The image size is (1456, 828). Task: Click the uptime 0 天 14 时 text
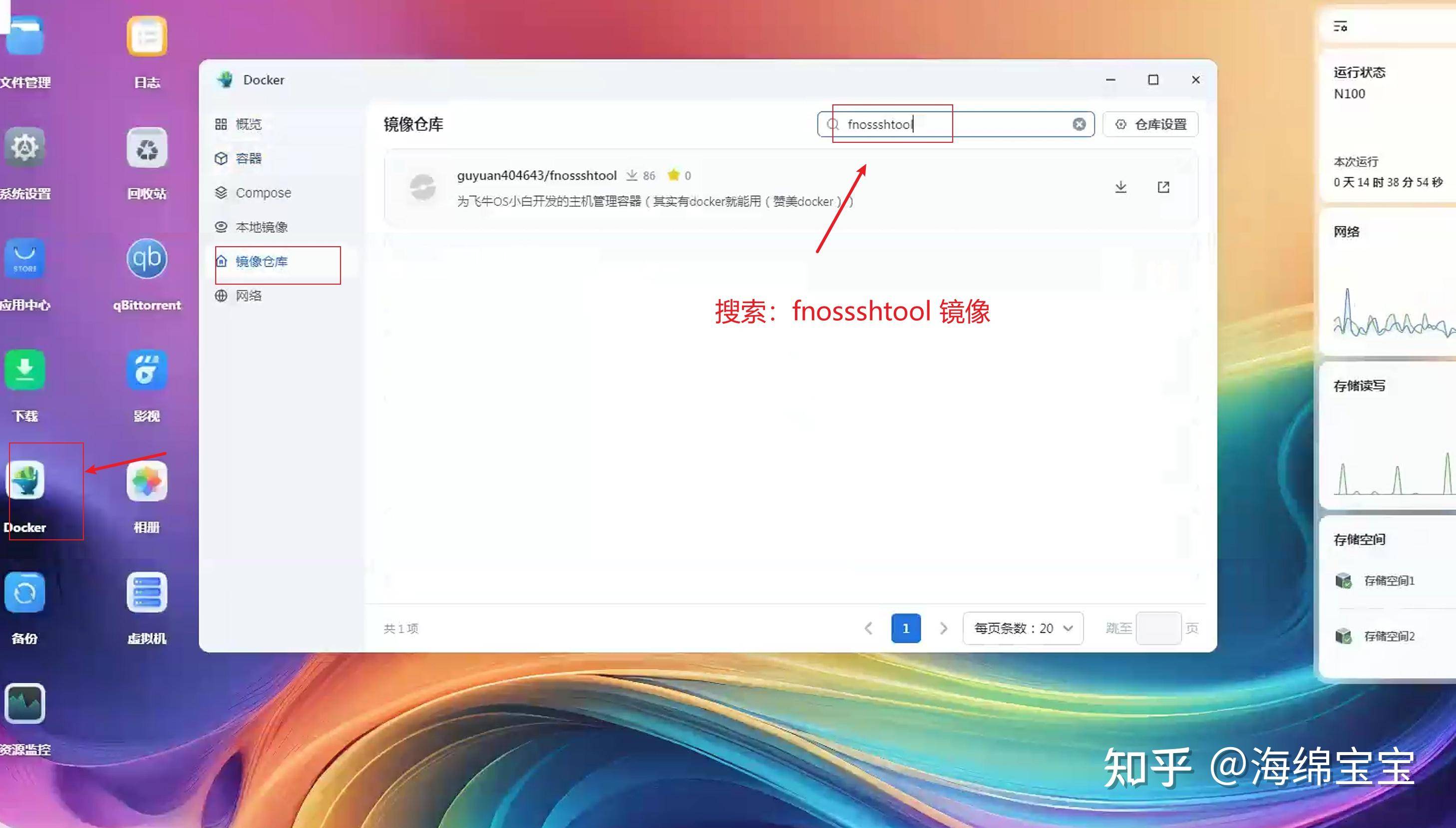[1388, 182]
